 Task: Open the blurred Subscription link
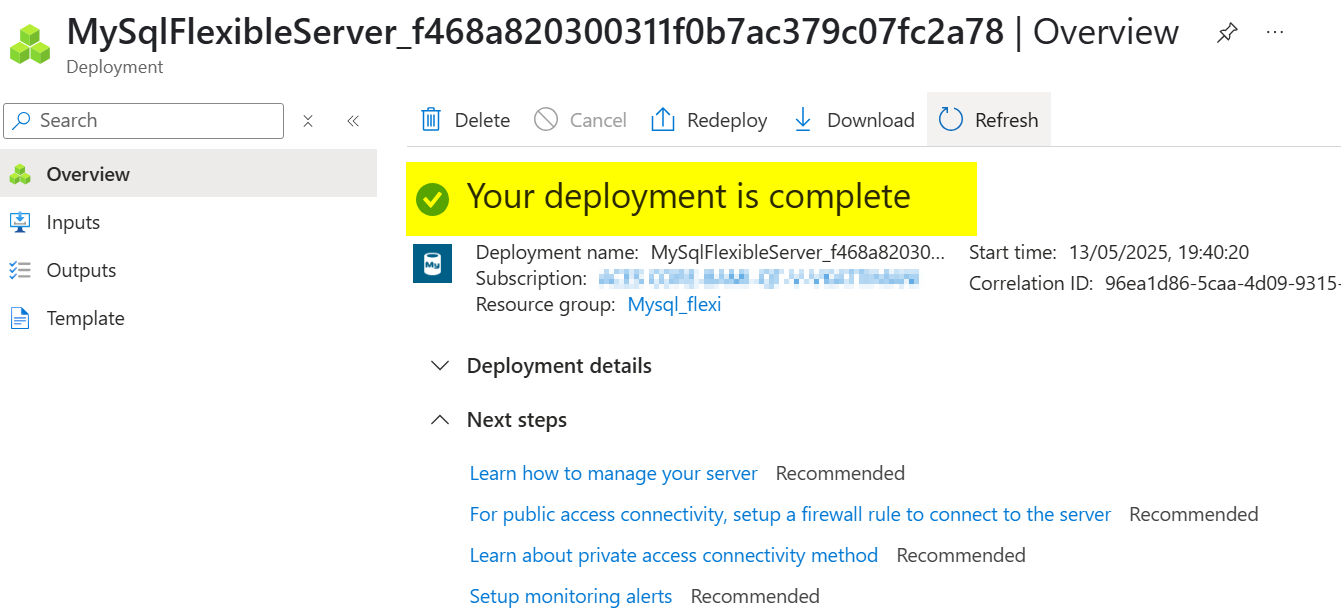pos(758,279)
